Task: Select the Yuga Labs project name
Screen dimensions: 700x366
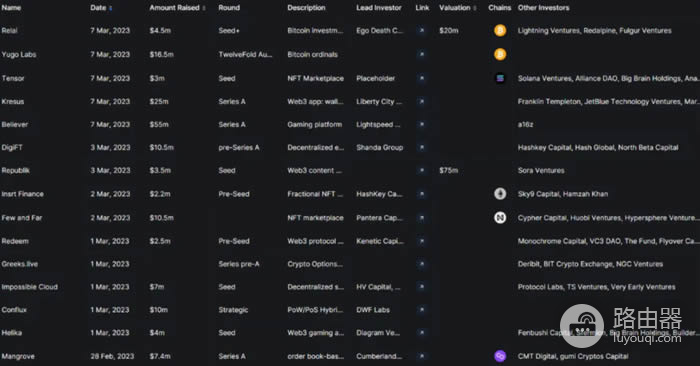Action: click(x=19, y=54)
